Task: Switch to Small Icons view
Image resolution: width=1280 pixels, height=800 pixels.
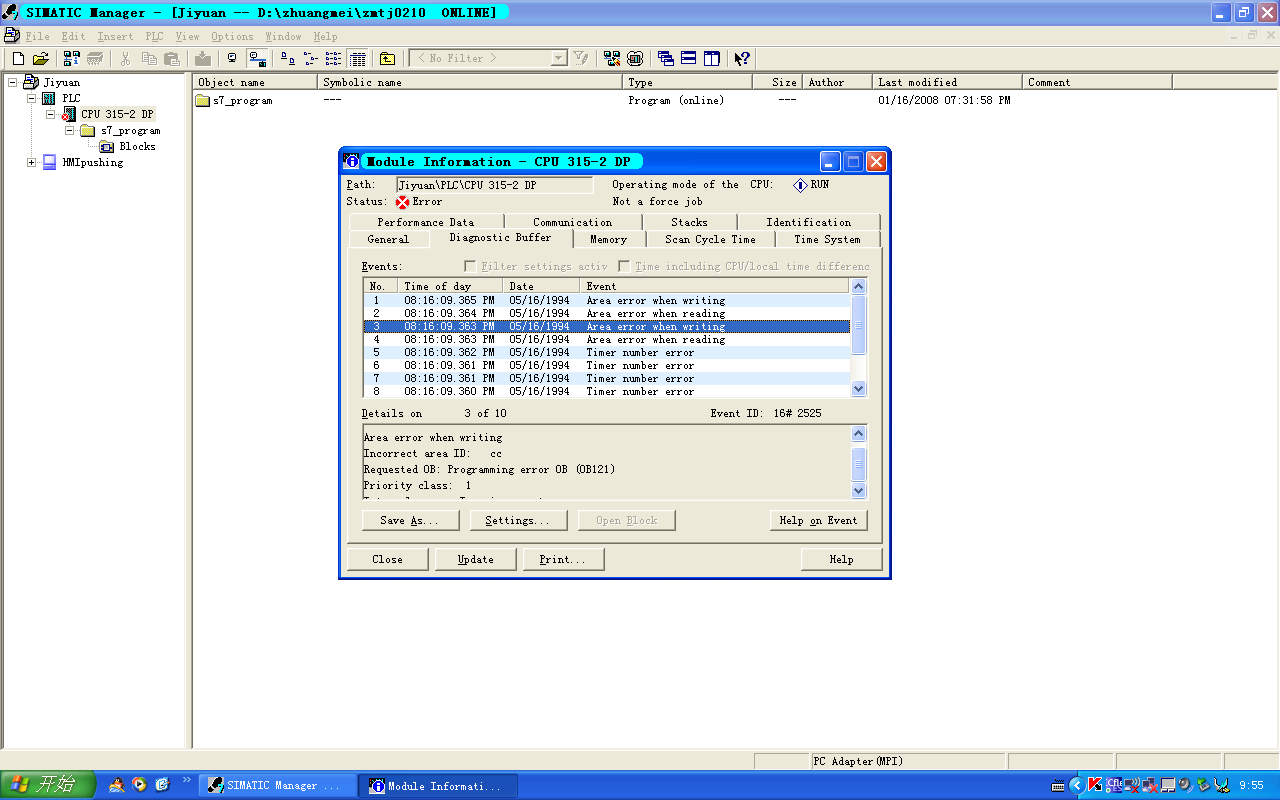Action: (309, 59)
